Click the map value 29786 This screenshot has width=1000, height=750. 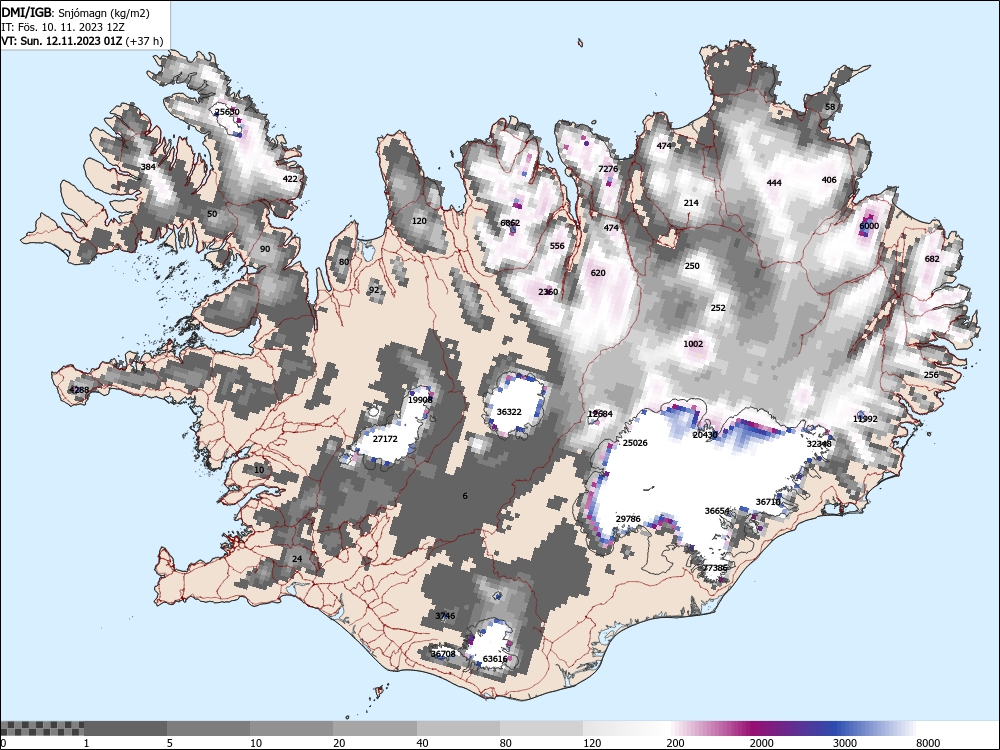[x=628, y=518]
